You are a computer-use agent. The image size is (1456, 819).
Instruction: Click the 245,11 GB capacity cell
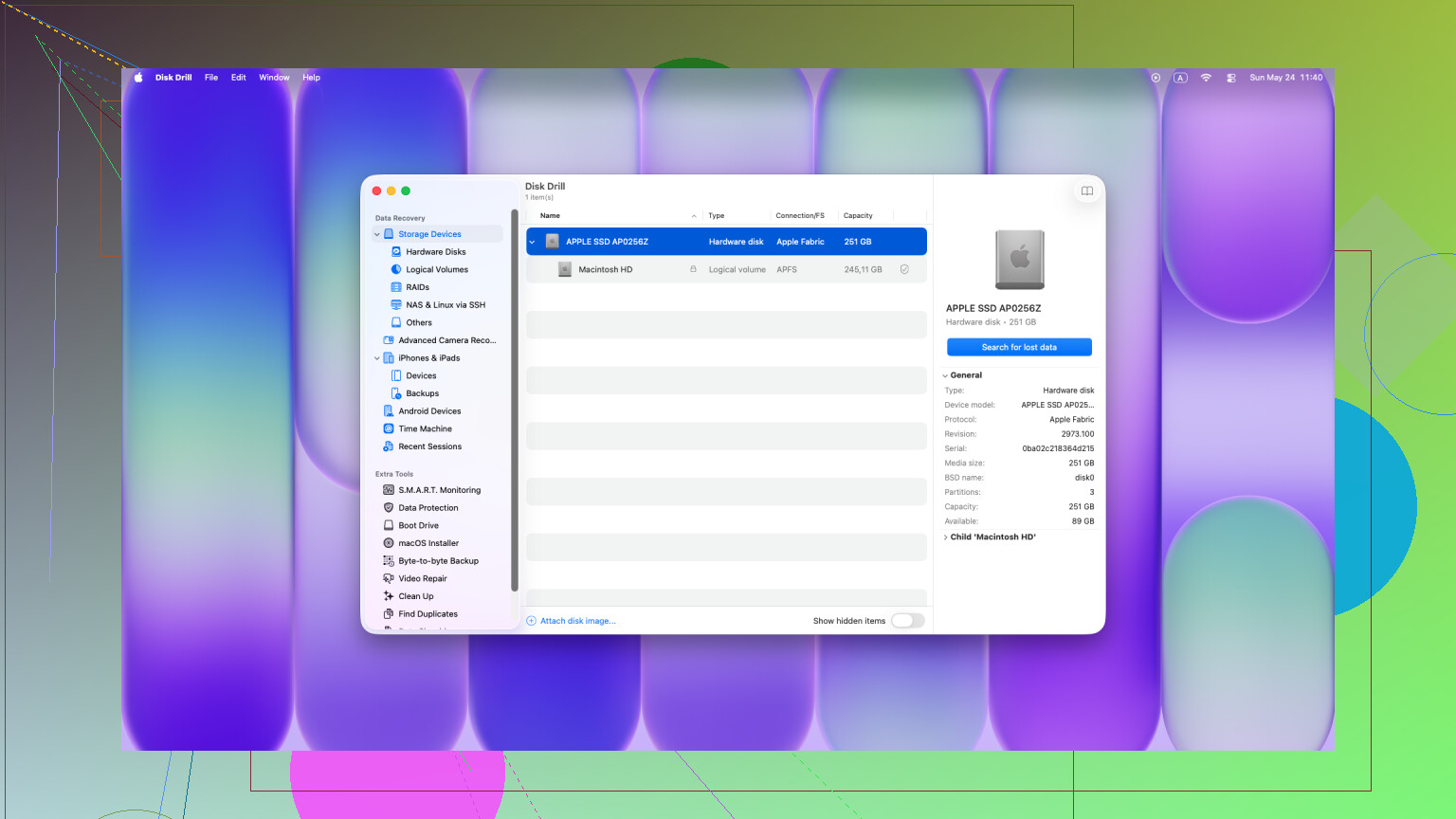coord(863,270)
